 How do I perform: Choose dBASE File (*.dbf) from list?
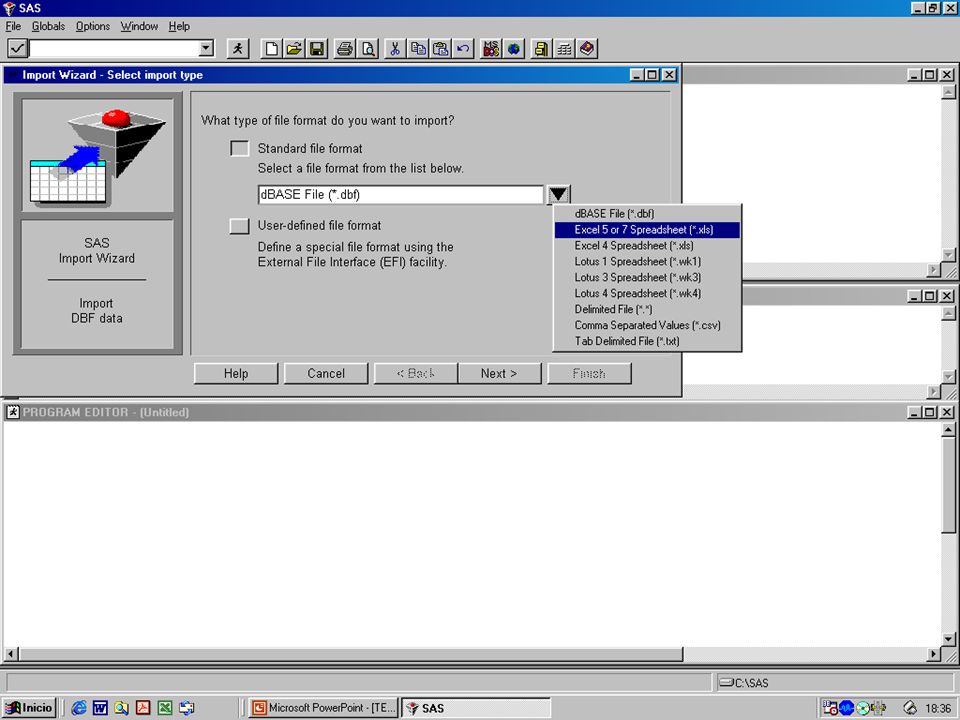pyautogui.click(x=647, y=214)
